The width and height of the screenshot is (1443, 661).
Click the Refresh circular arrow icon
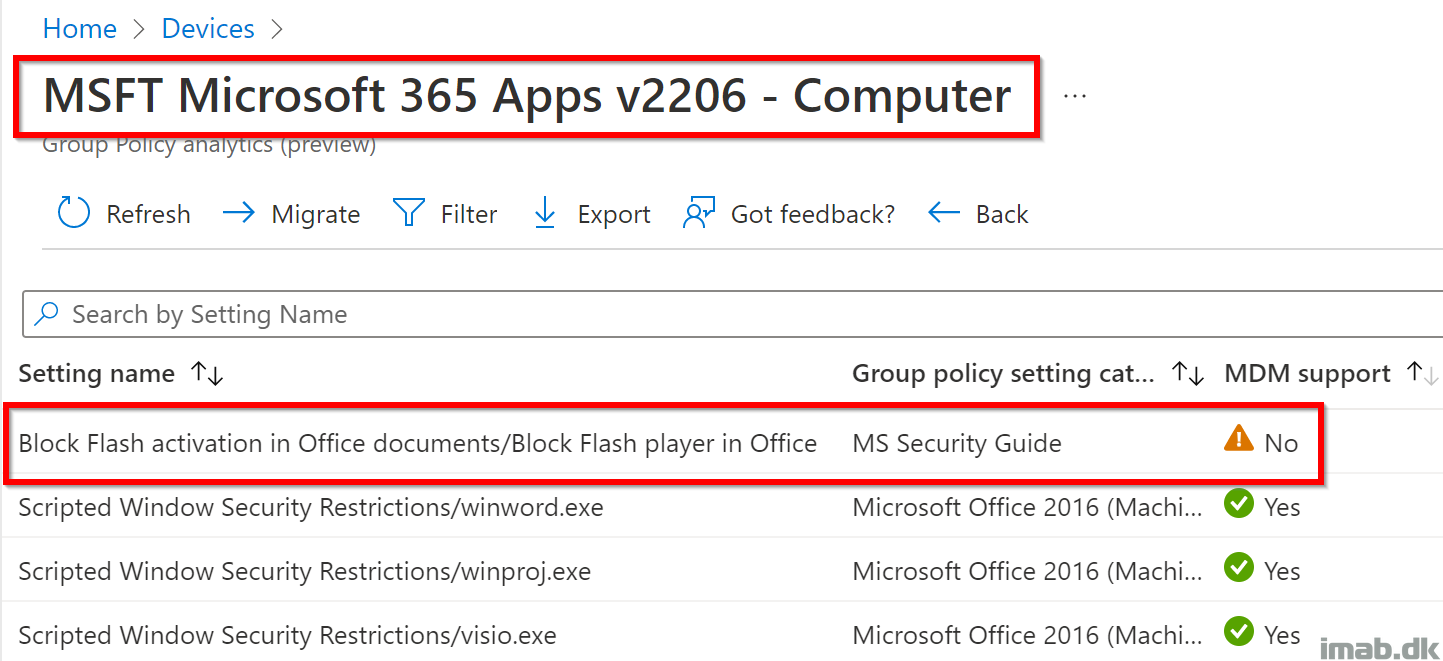tap(74, 213)
